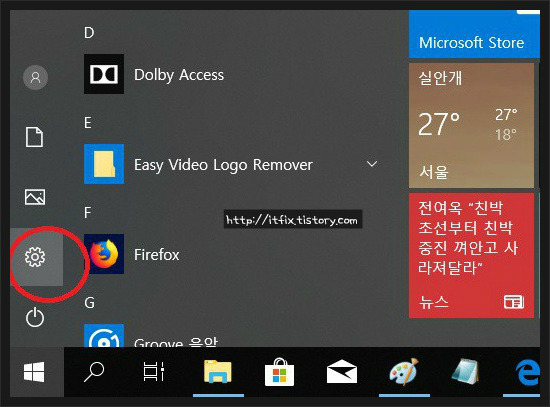The image size is (550, 407).
Task: Jump to letter D section header
Action: pos(89,33)
